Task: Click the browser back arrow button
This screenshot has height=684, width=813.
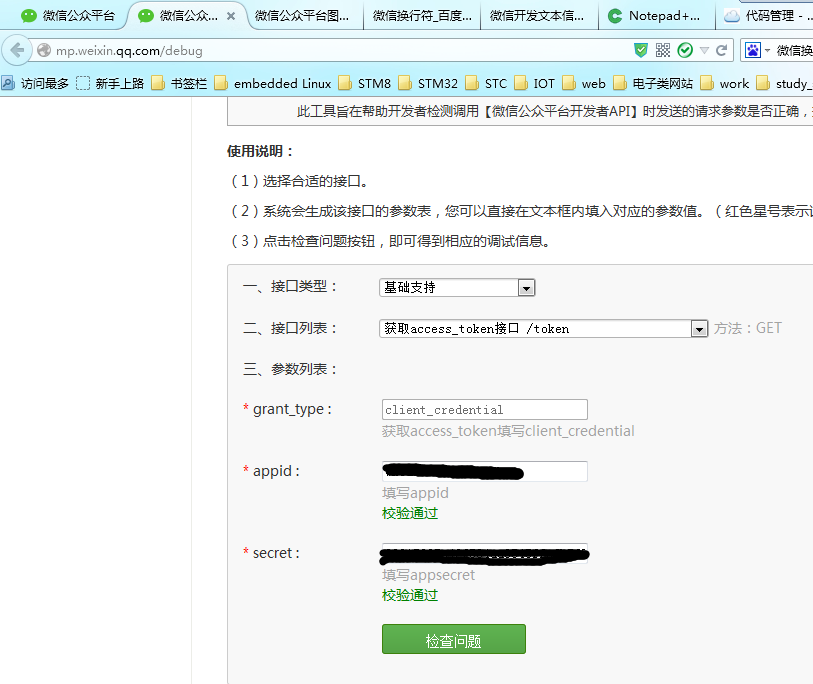Action: (x=17, y=50)
